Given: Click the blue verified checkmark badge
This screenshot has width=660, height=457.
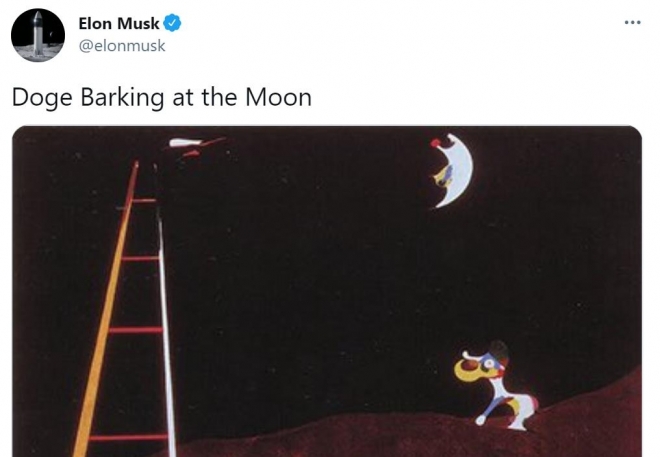Looking at the screenshot, I should (x=172, y=23).
